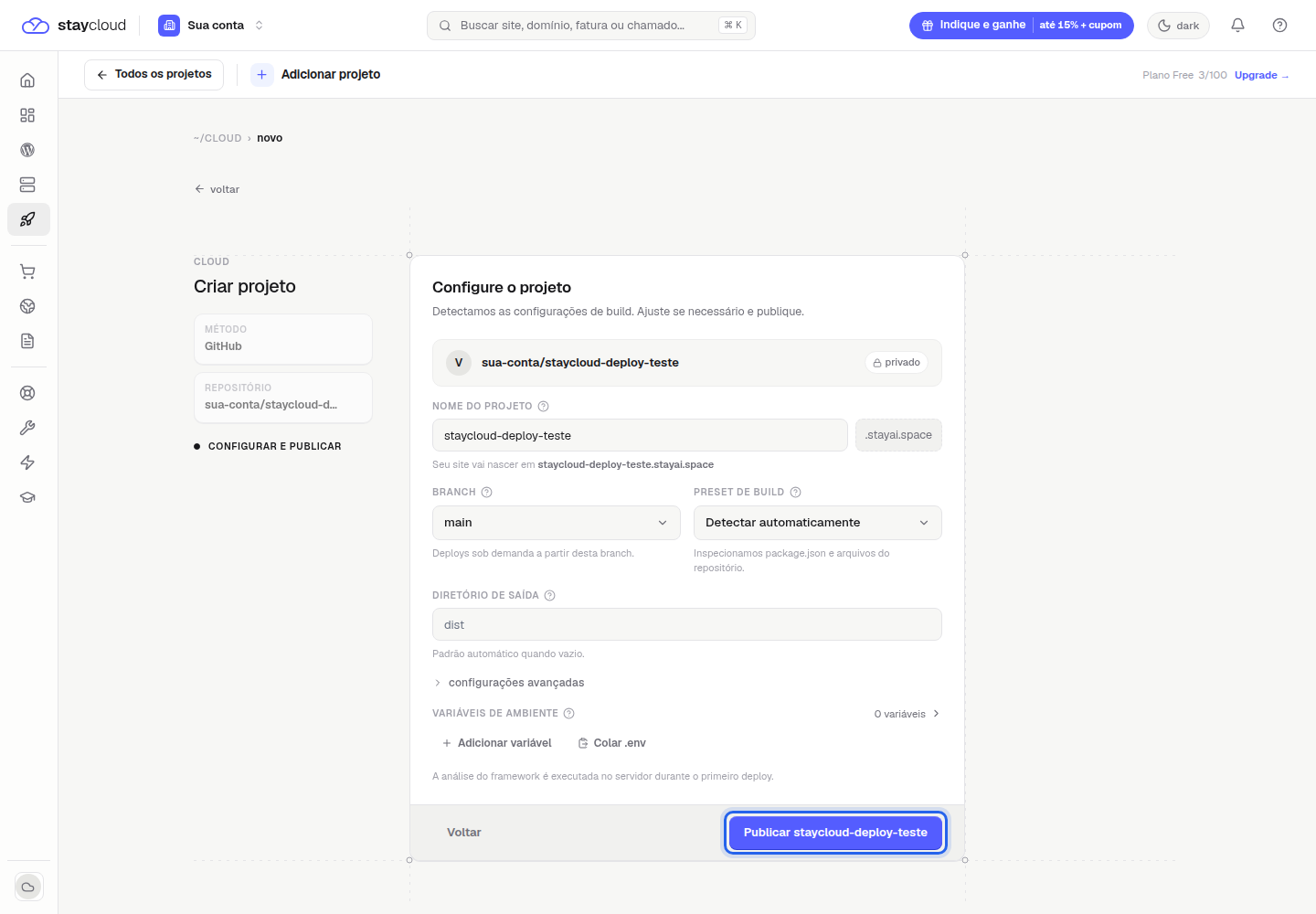The image size is (1316, 914).
Task: Click the sua-conta/staycloud-deploy-teste repository row
Action: click(687, 363)
